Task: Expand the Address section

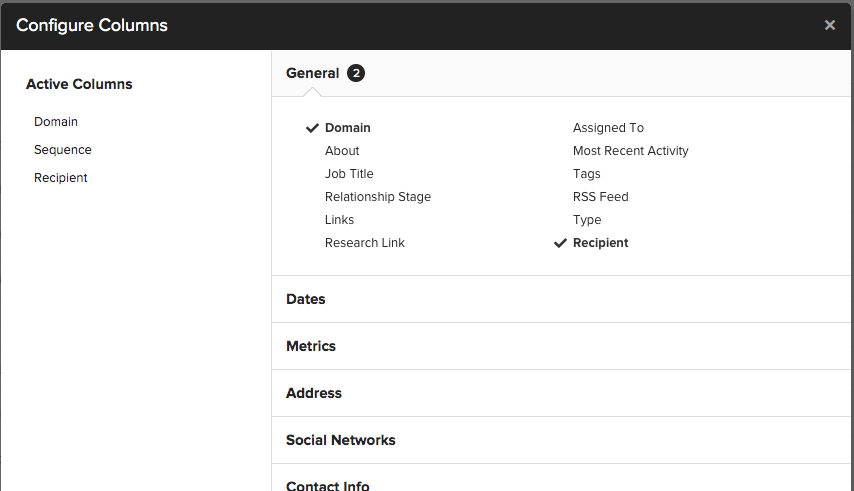Action: tap(314, 393)
